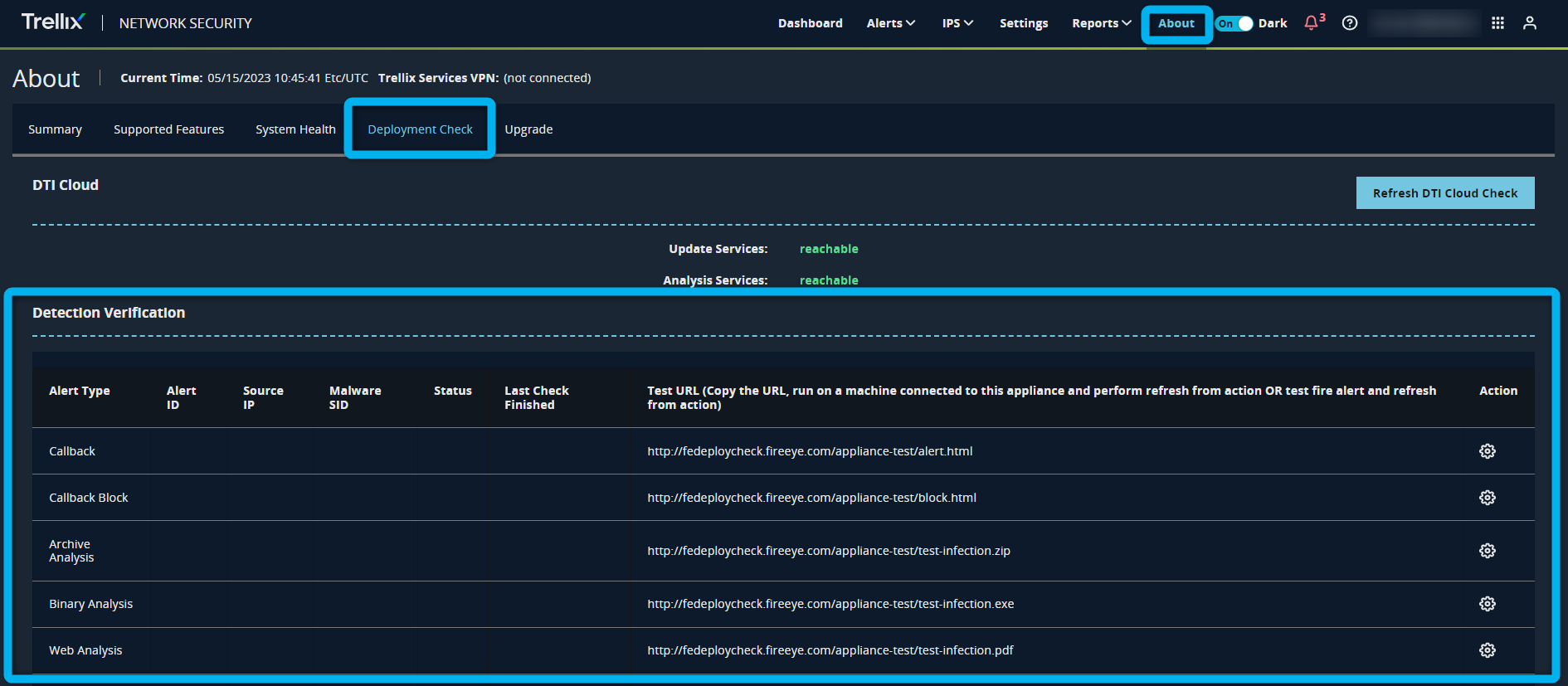Switch to the Upgrade tab
1568x686 pixels.
click(x=528, y=129)
